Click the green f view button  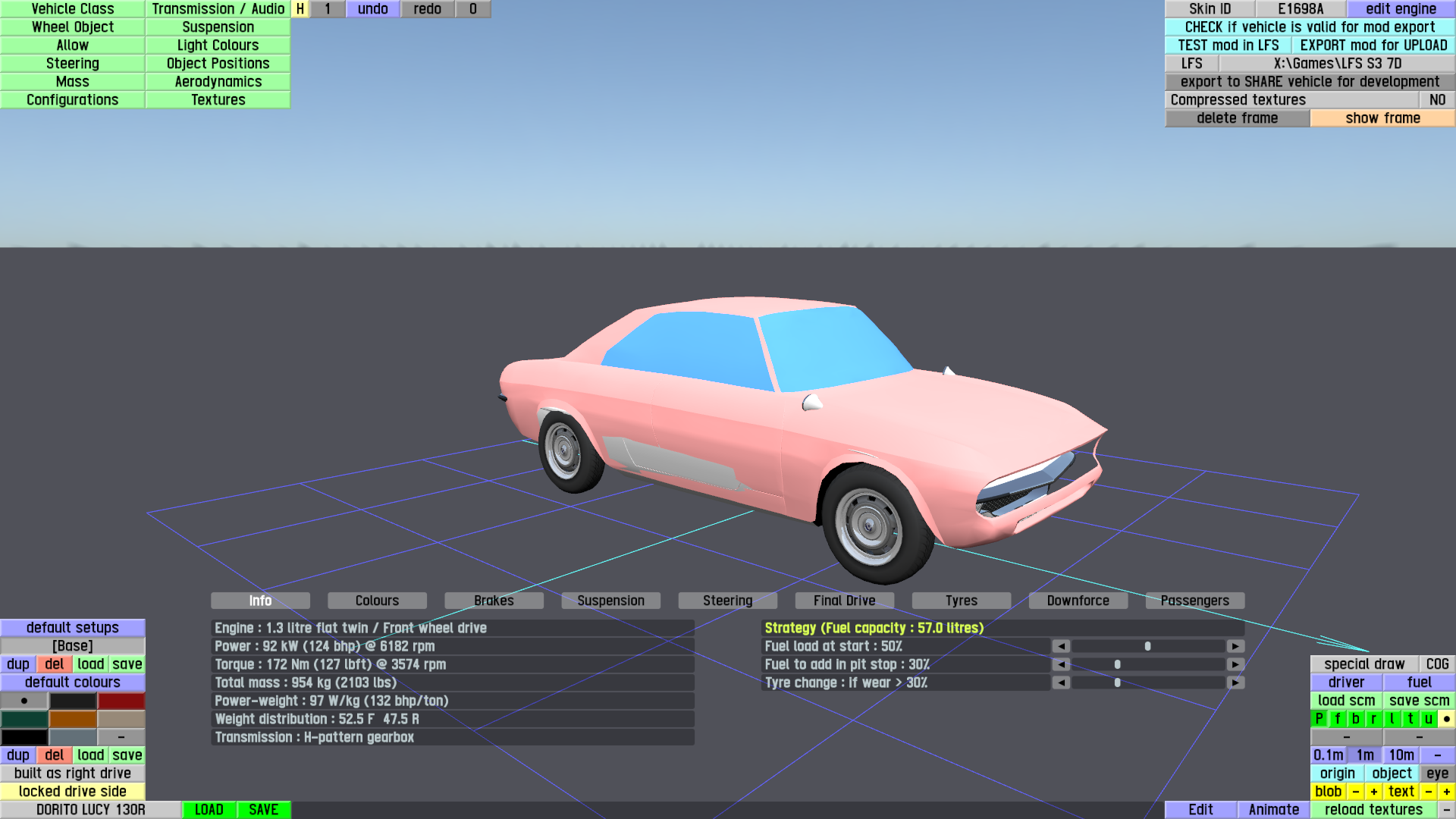1337,719
